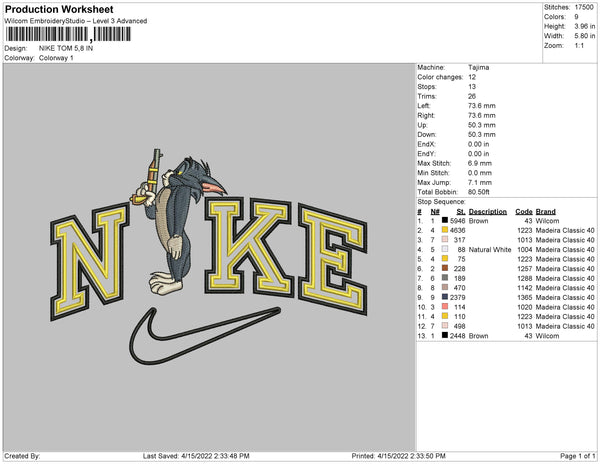Select the Natural White swatch in row 4
This screenshot has width=600, height=464.
pos(445,249)
